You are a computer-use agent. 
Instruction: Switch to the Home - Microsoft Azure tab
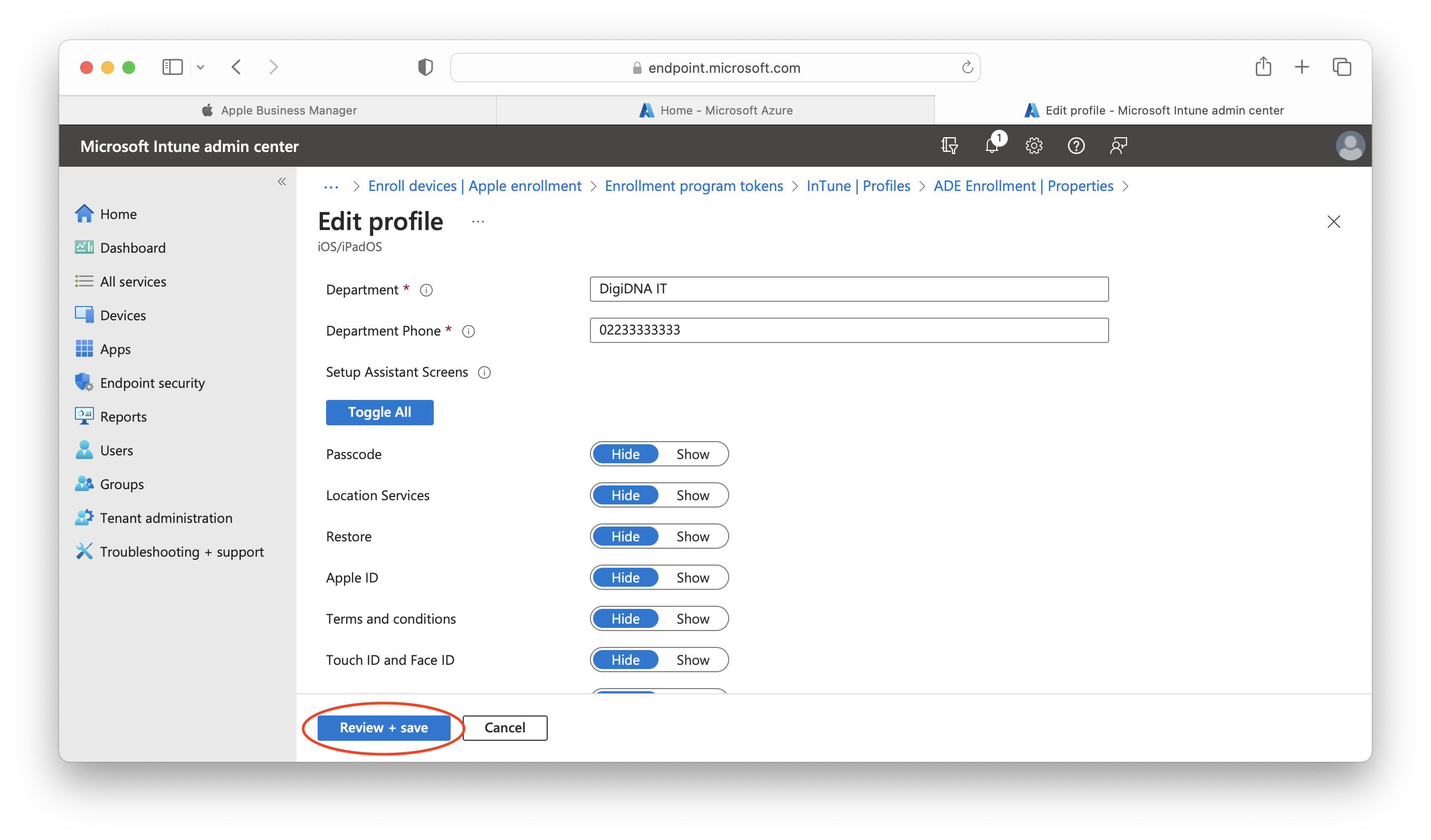coord(717,110)
